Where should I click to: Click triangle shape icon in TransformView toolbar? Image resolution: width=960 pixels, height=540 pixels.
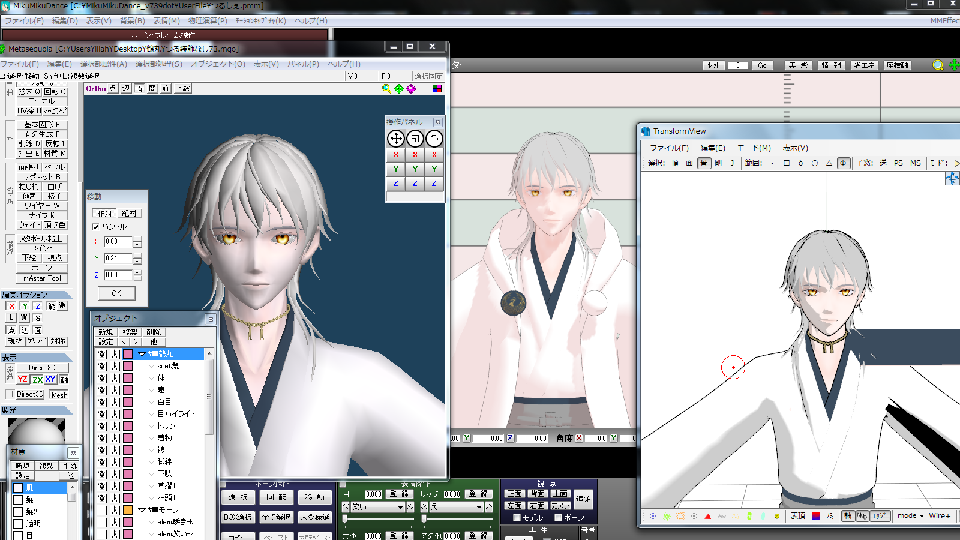829,163
